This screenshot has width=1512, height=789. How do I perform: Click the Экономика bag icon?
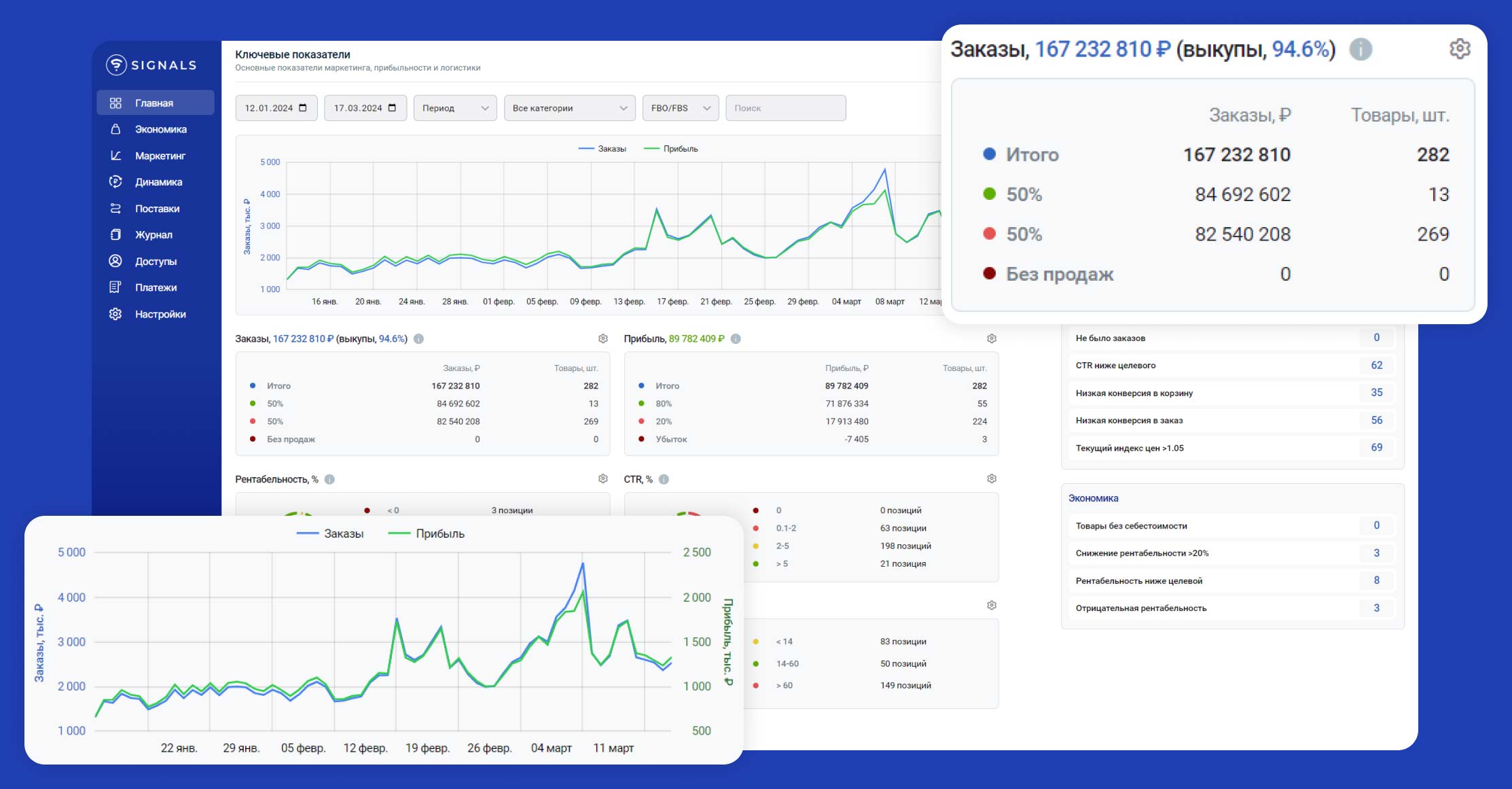[115, 129]
